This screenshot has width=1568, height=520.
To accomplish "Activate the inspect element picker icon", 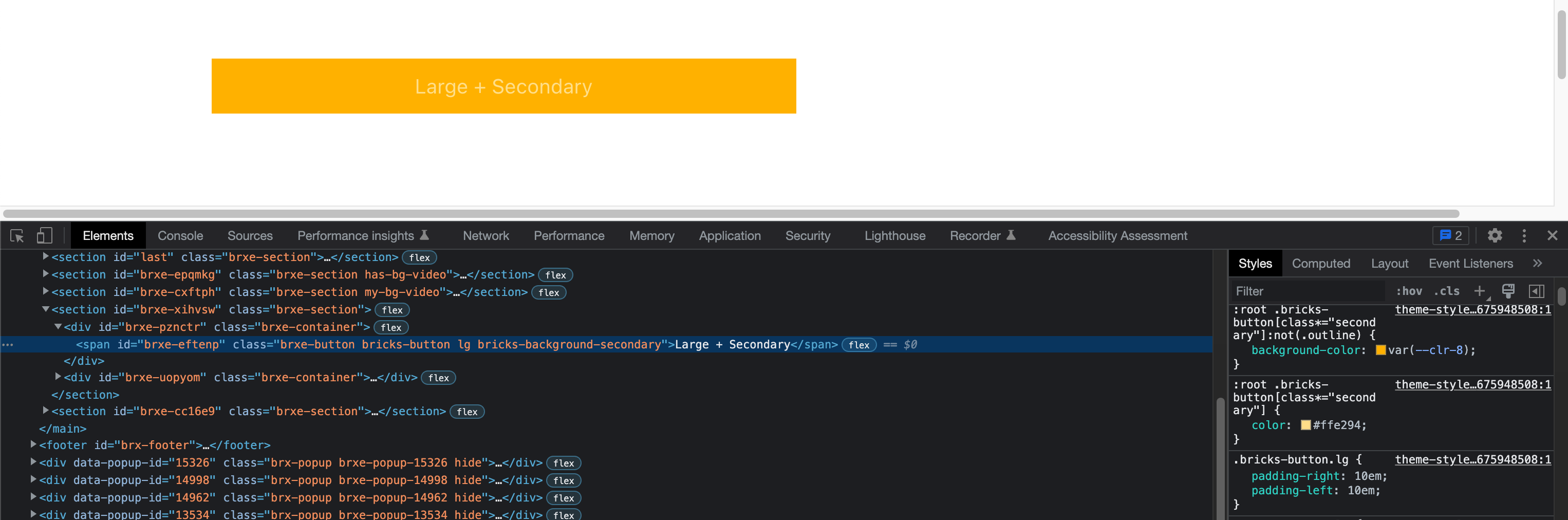I will pos(17,236).
